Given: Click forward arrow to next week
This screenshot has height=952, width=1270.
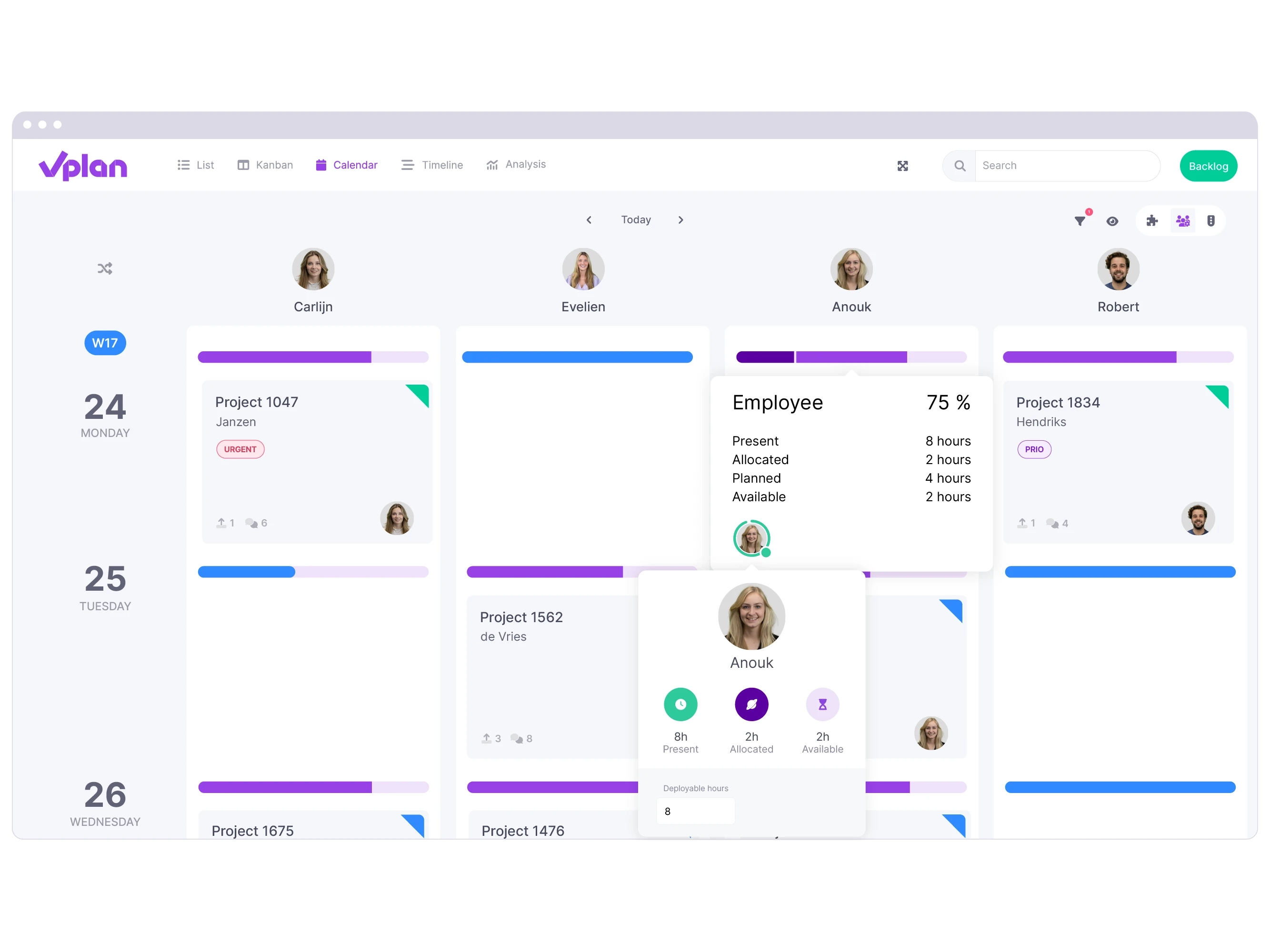Looking at the screenshot, I should coord(681,220).
